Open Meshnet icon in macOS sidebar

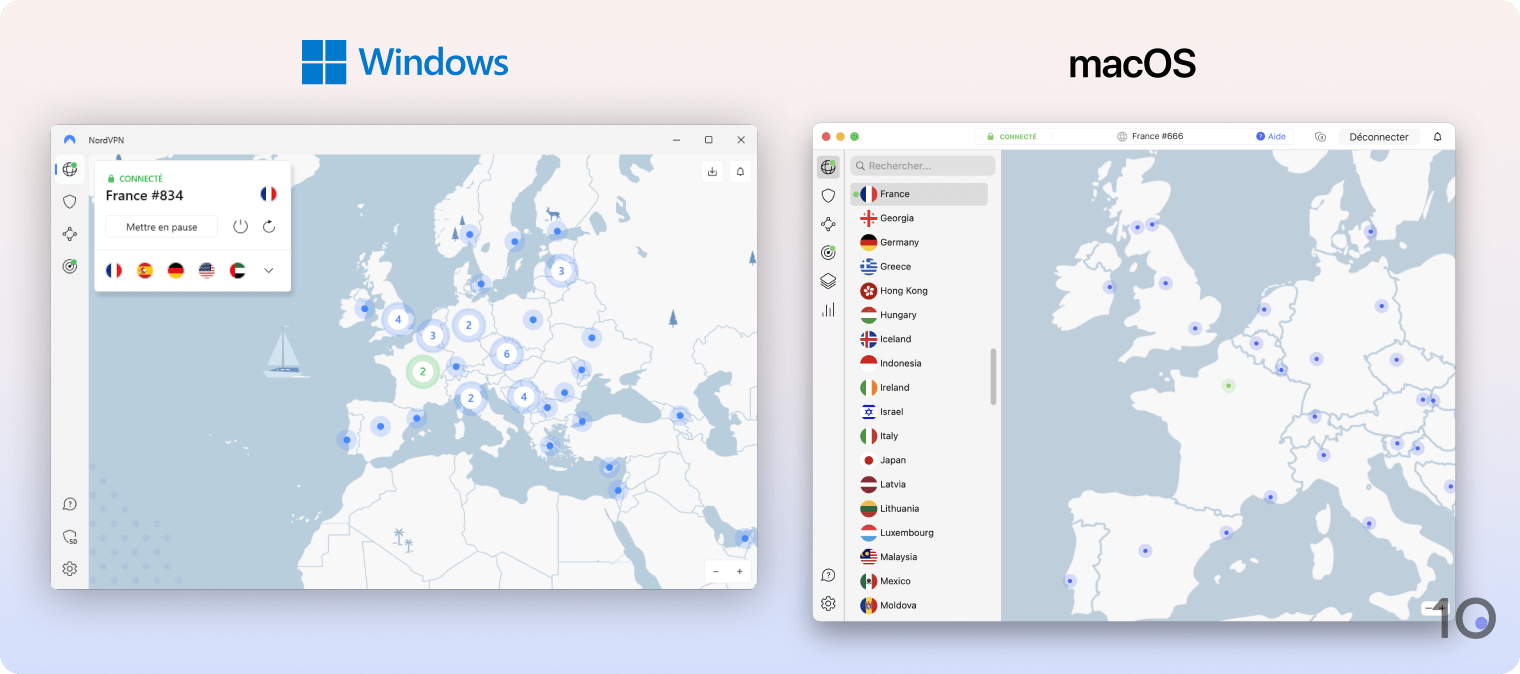(x=828, y=224)
